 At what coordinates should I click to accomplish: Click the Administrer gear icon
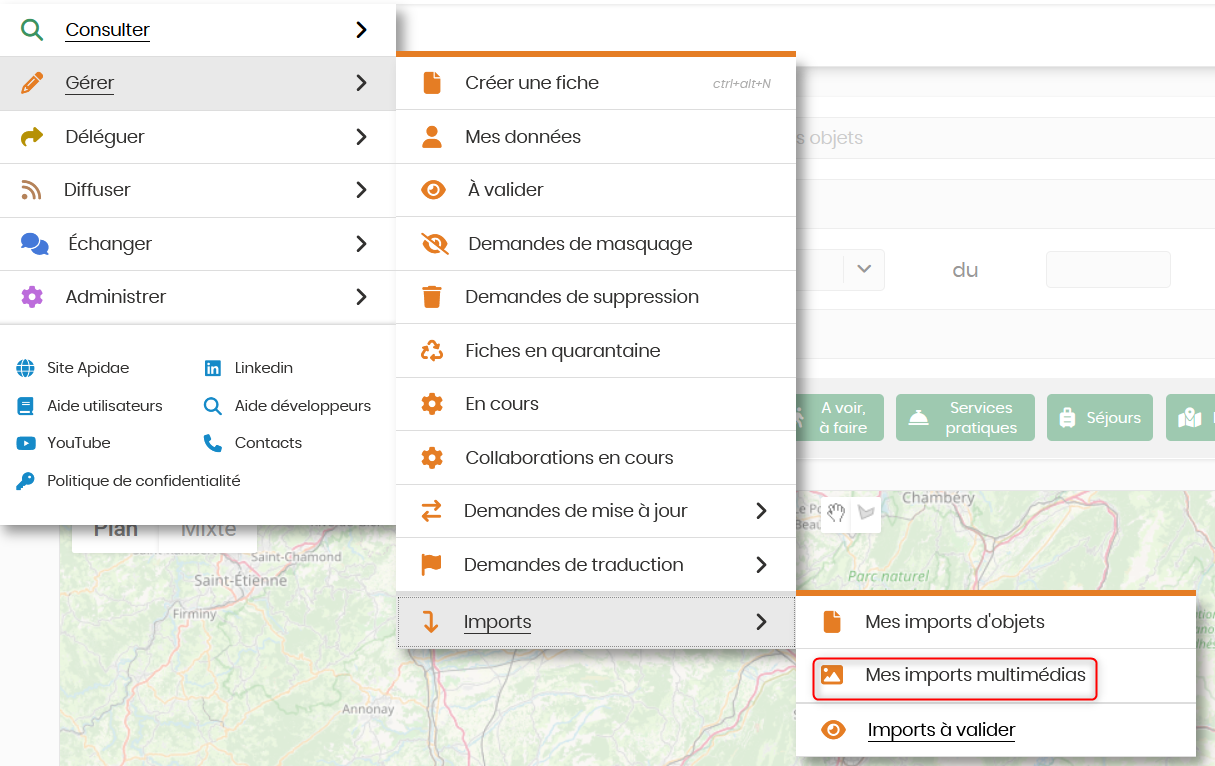coord(32,297)
